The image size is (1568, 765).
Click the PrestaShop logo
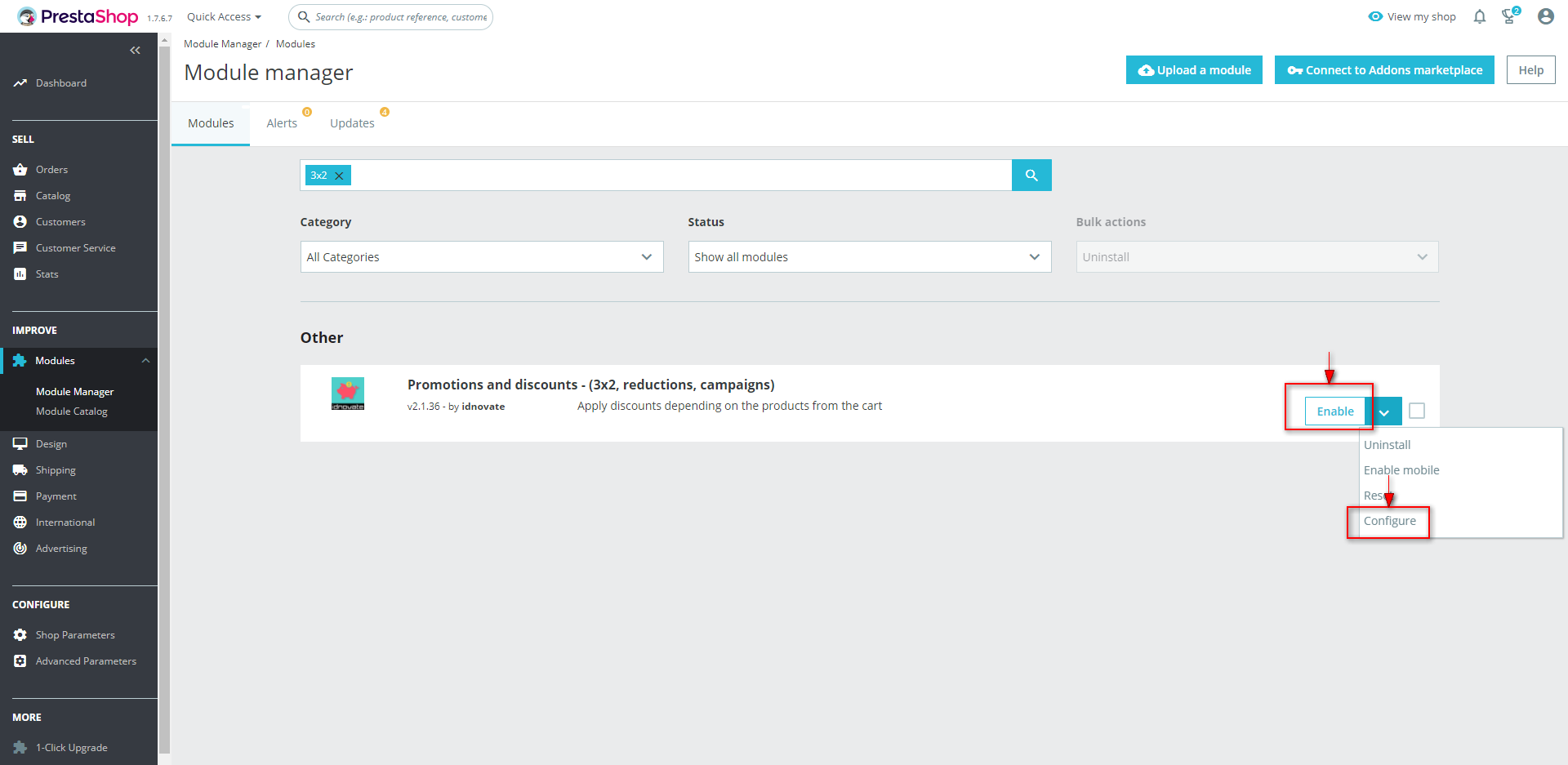point(78,16)
